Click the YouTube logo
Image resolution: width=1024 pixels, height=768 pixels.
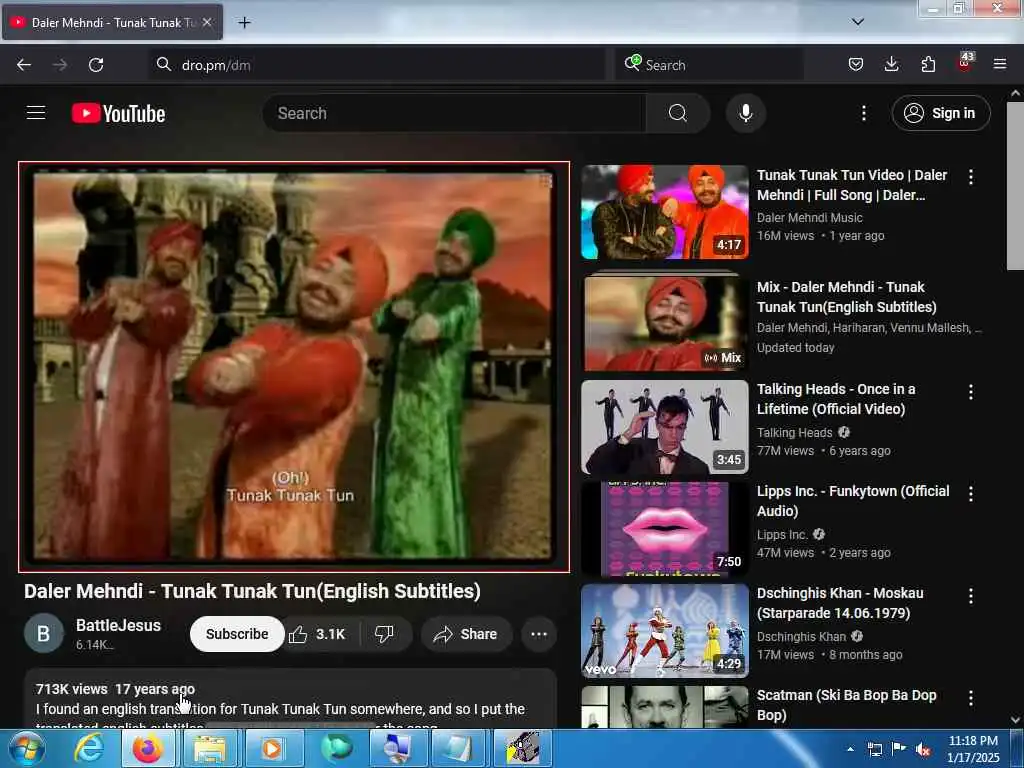click(x=118, y=113)
